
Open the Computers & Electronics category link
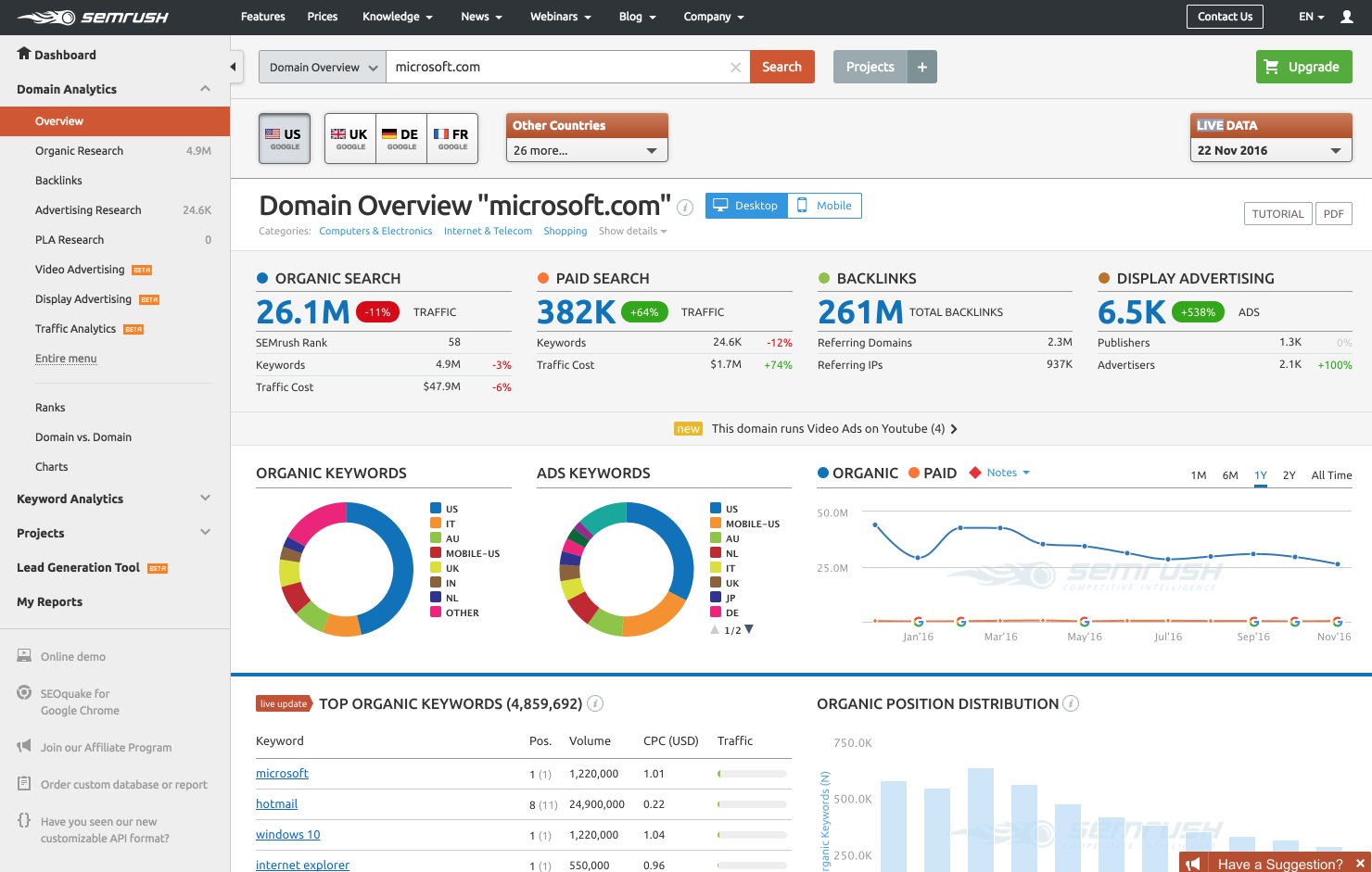pos(375,231)
